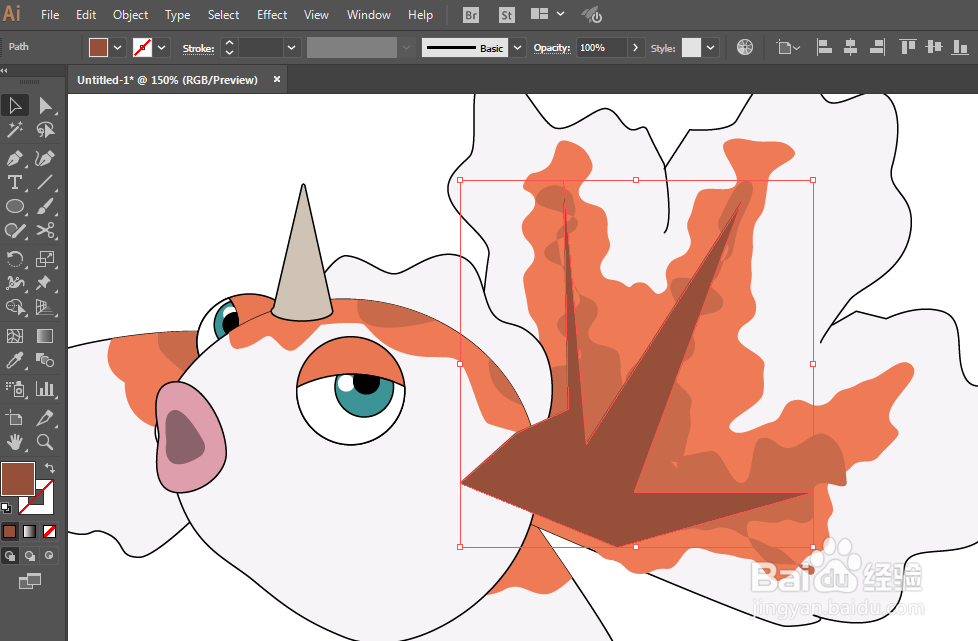Select the Rotate tool
The height and width of the screenshot is (641, 978).
pyautogui.click(x=15, y=259)
